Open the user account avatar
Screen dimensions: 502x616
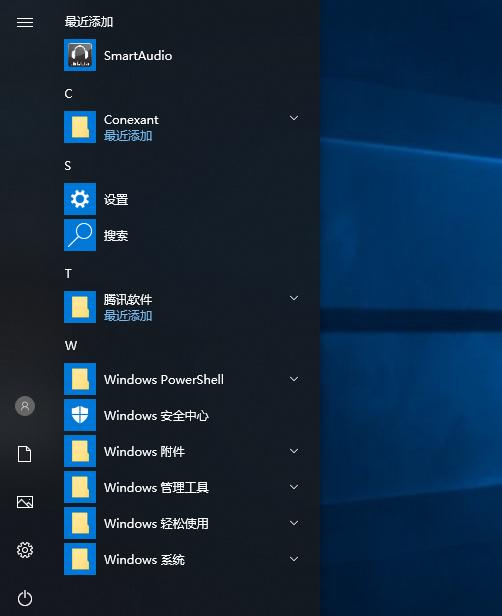pos(25,406)
